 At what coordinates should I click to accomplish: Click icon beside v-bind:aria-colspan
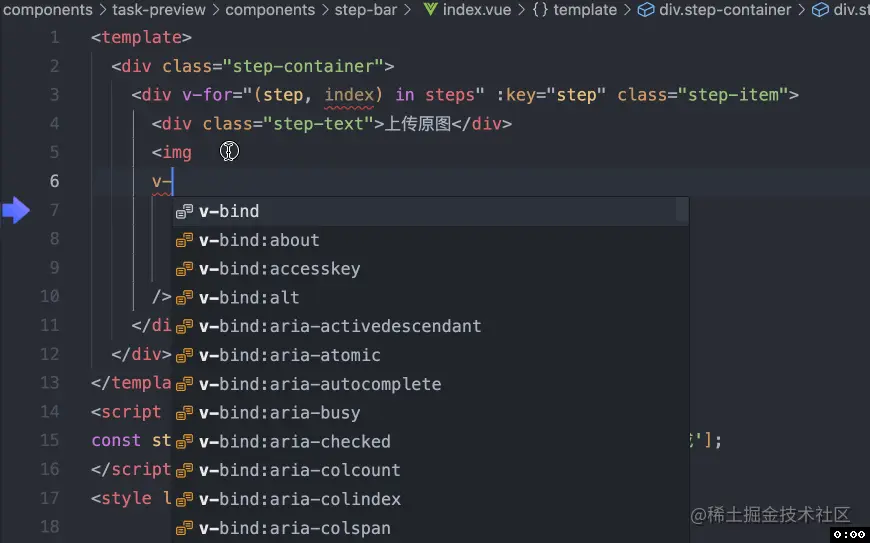tap(184, 529)
